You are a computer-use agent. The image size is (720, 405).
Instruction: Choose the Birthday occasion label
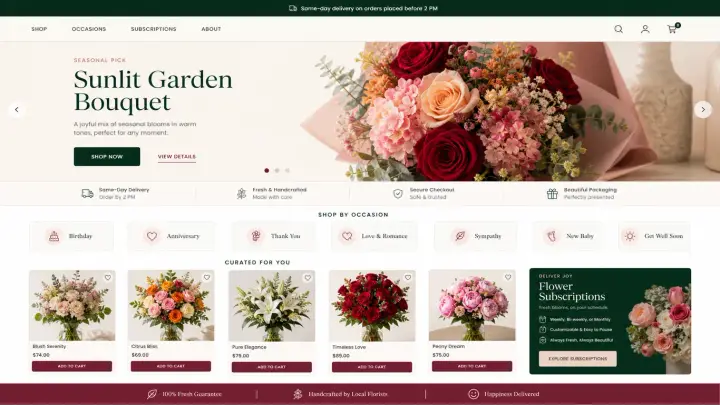pos(80,236)
